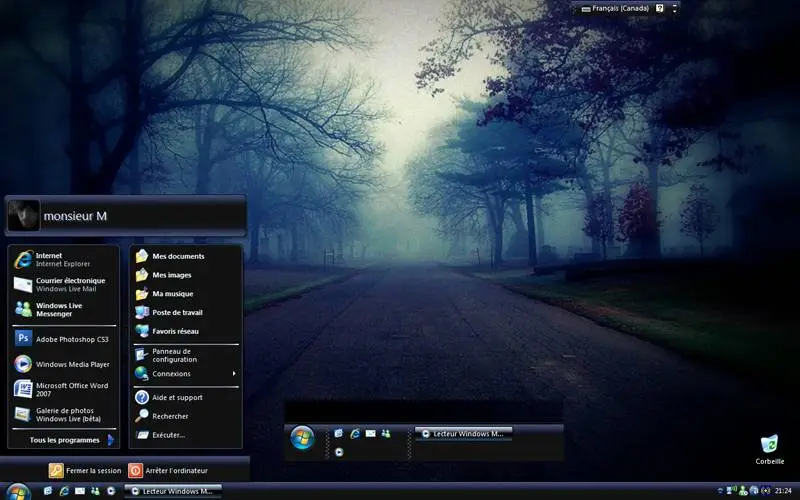
Task: Open Internet Explorer from the Start menu
Action: pyautogui.click(x=64, y=259)
